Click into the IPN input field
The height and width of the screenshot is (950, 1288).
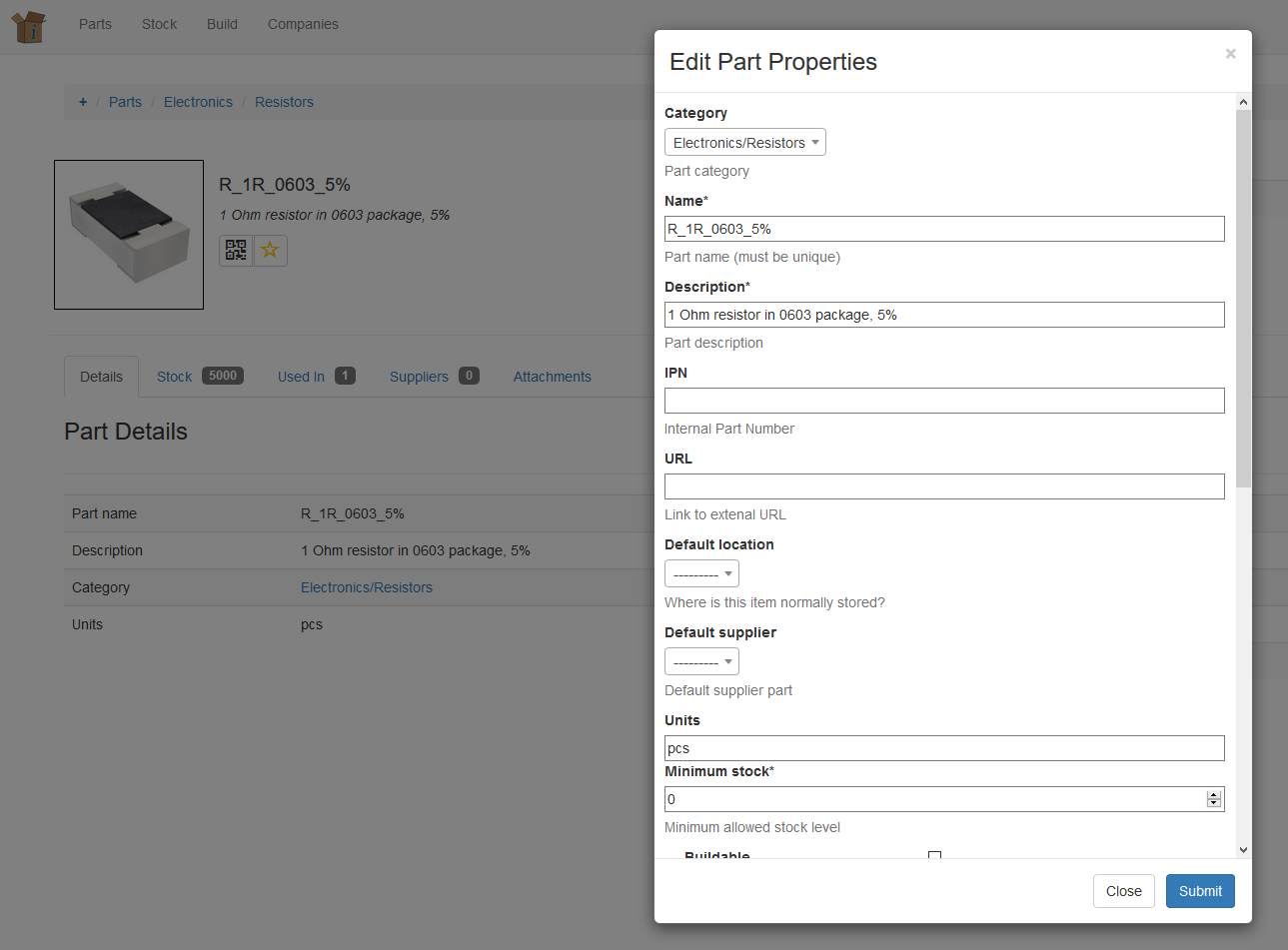coord(943,401)
